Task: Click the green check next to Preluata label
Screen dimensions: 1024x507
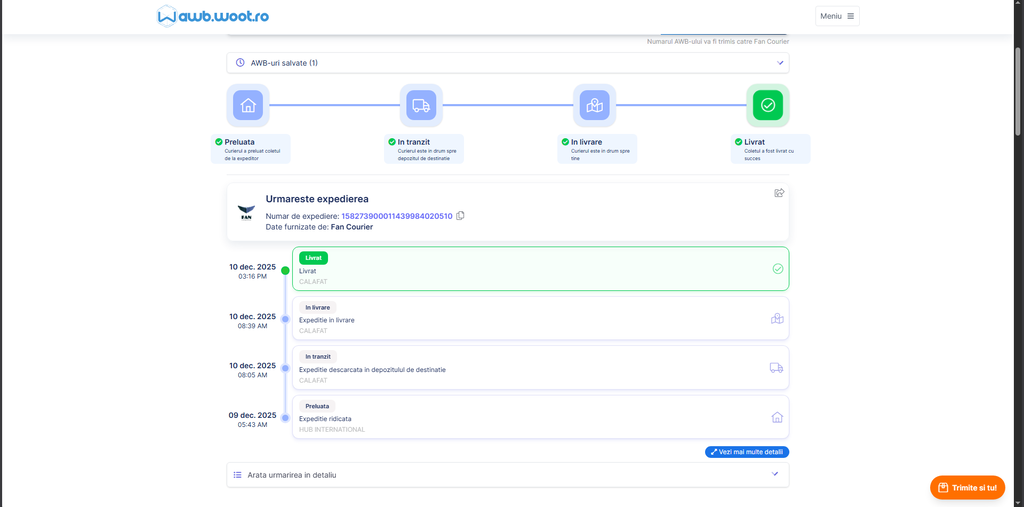Action: tap(219, 141)
